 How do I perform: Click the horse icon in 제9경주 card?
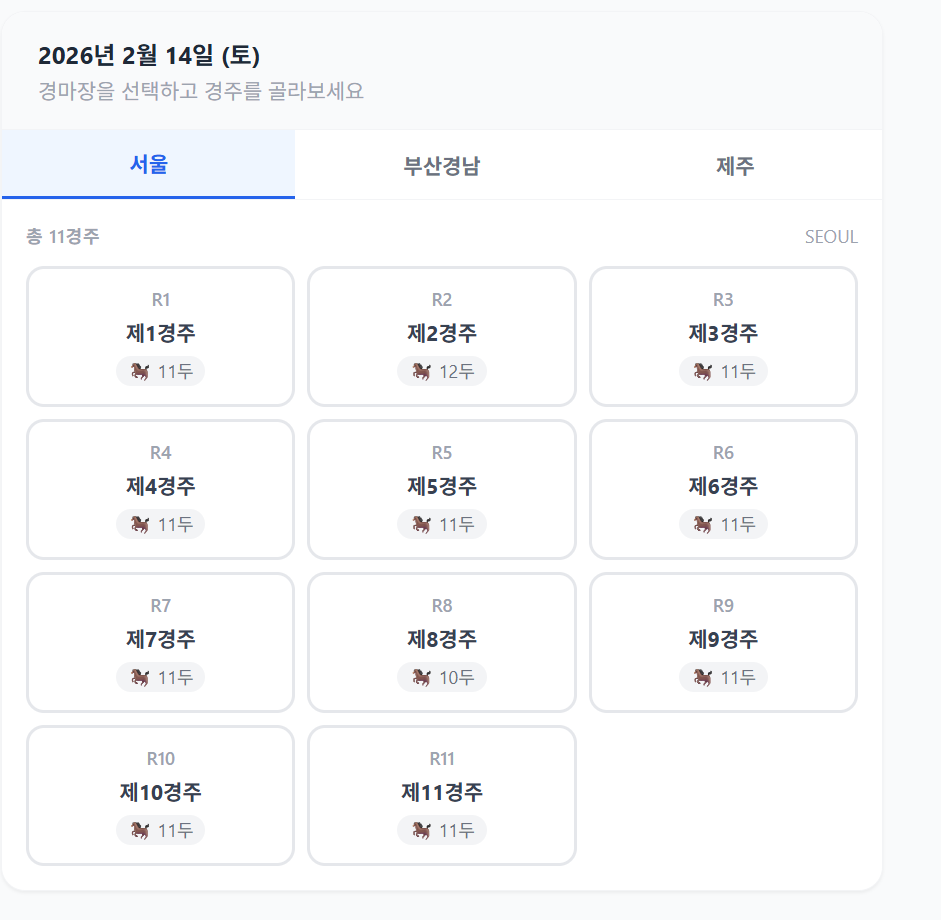[703, 678]
